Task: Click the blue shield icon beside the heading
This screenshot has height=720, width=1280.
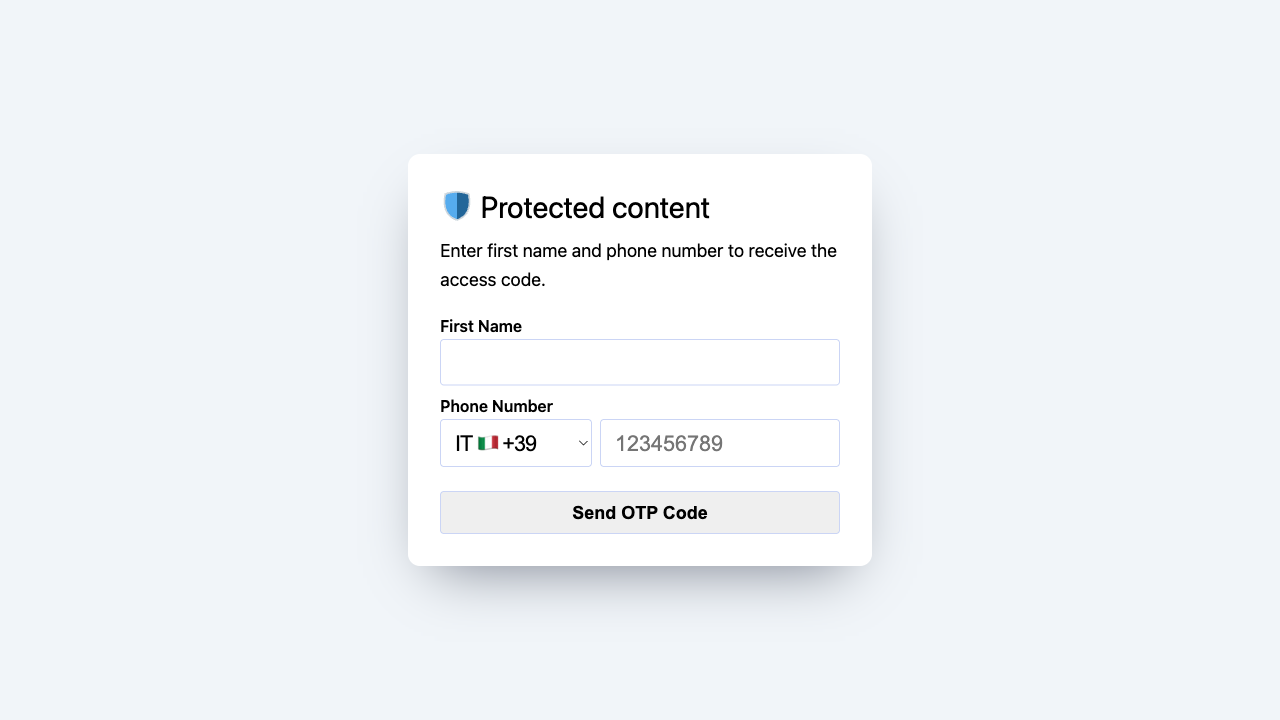Action: [x=456, y=205]
